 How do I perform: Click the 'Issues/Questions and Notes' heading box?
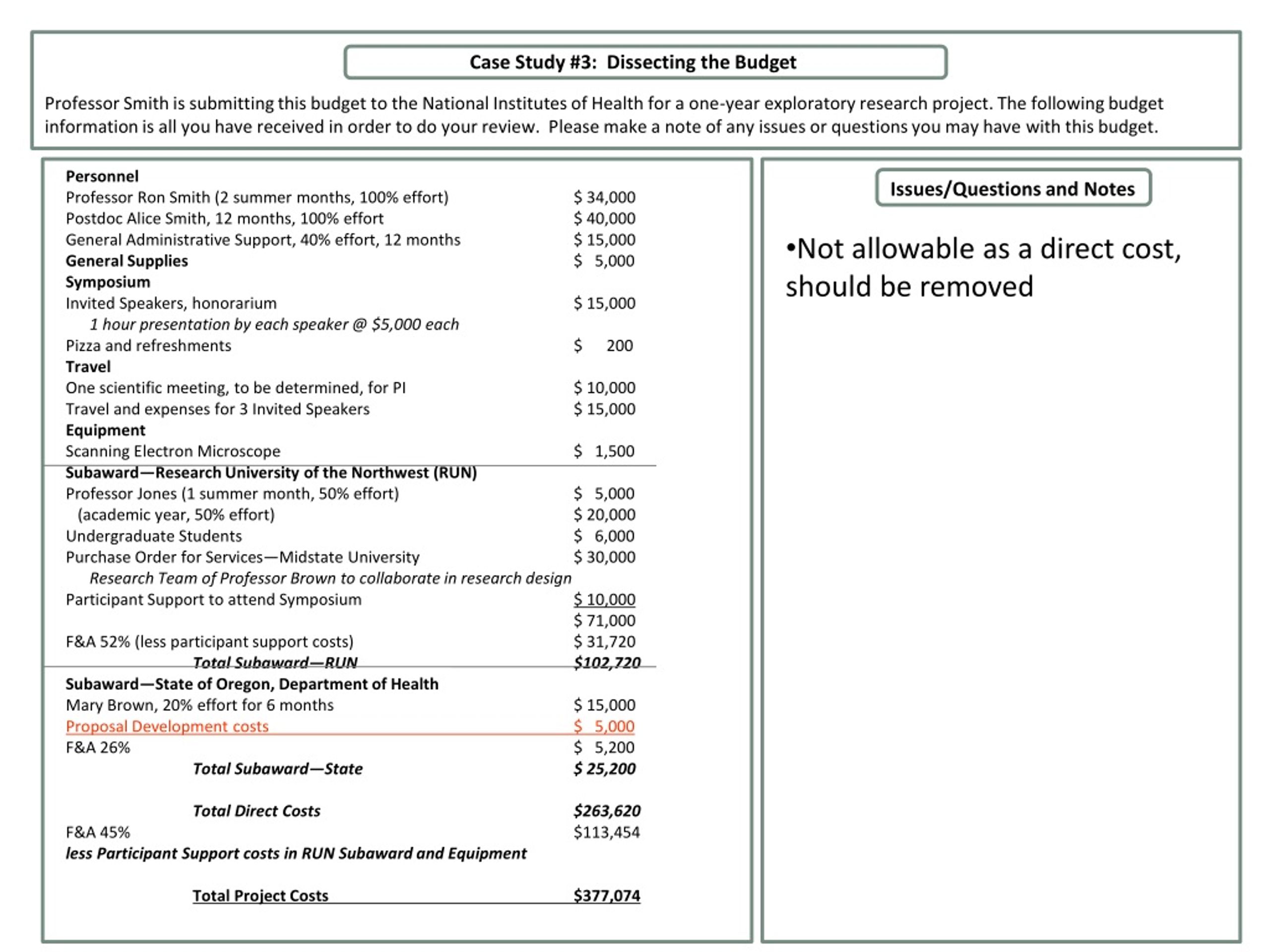click(x=1013, y=188)
